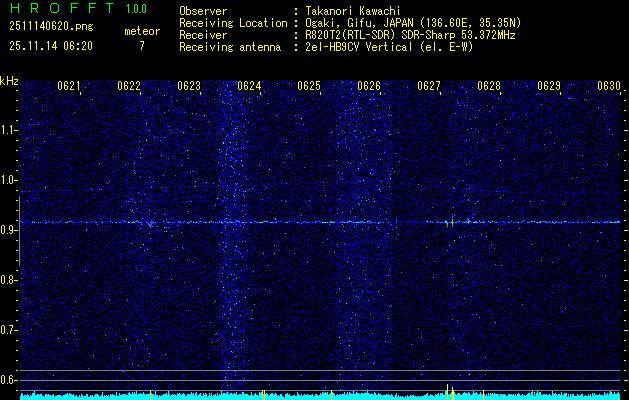629x400 pixels.
Task: Click the 0628 time marker
Action: click(489, 86)
